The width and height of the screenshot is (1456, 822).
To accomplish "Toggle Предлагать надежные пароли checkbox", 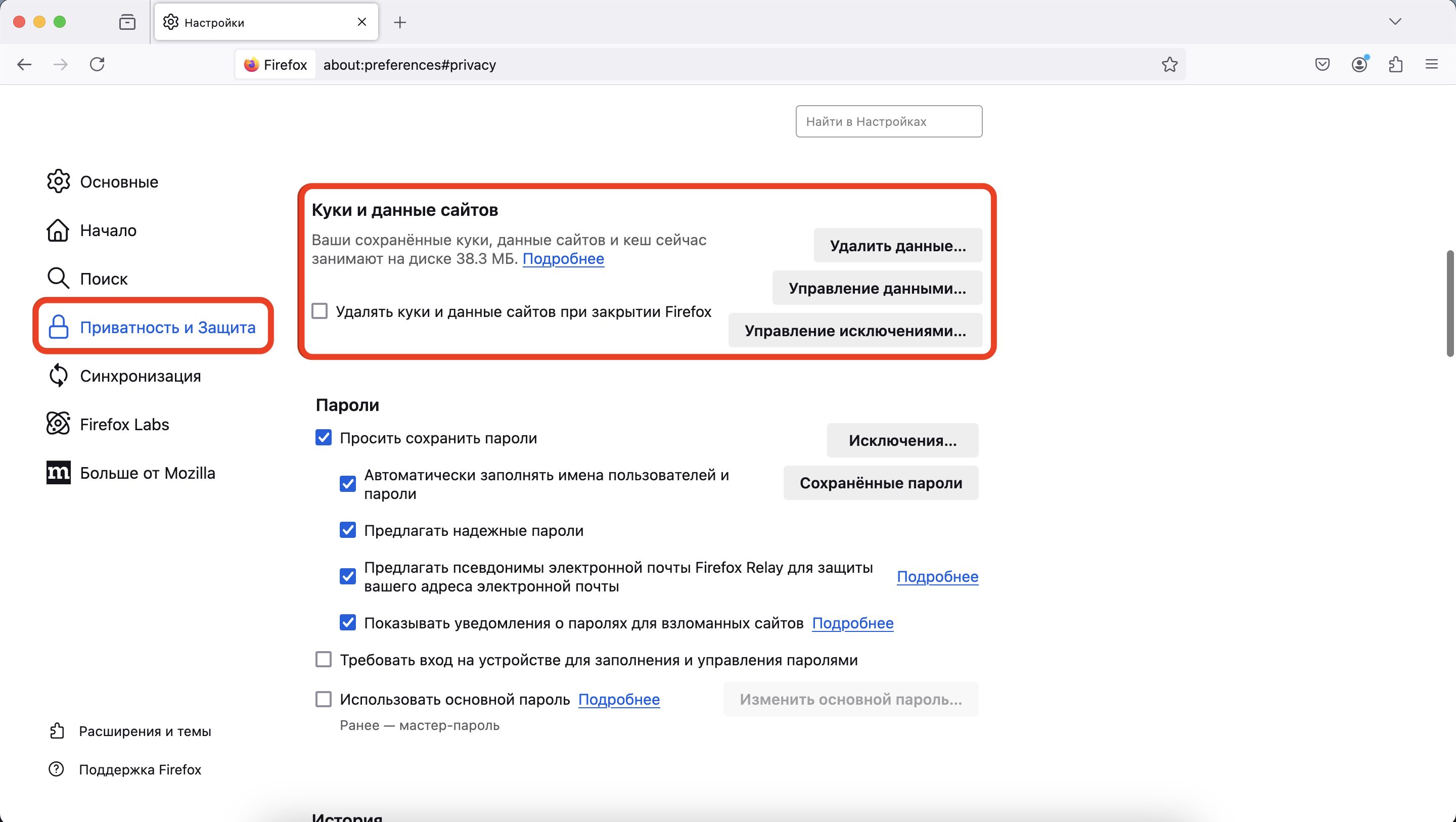I will (x=348, y=530).
